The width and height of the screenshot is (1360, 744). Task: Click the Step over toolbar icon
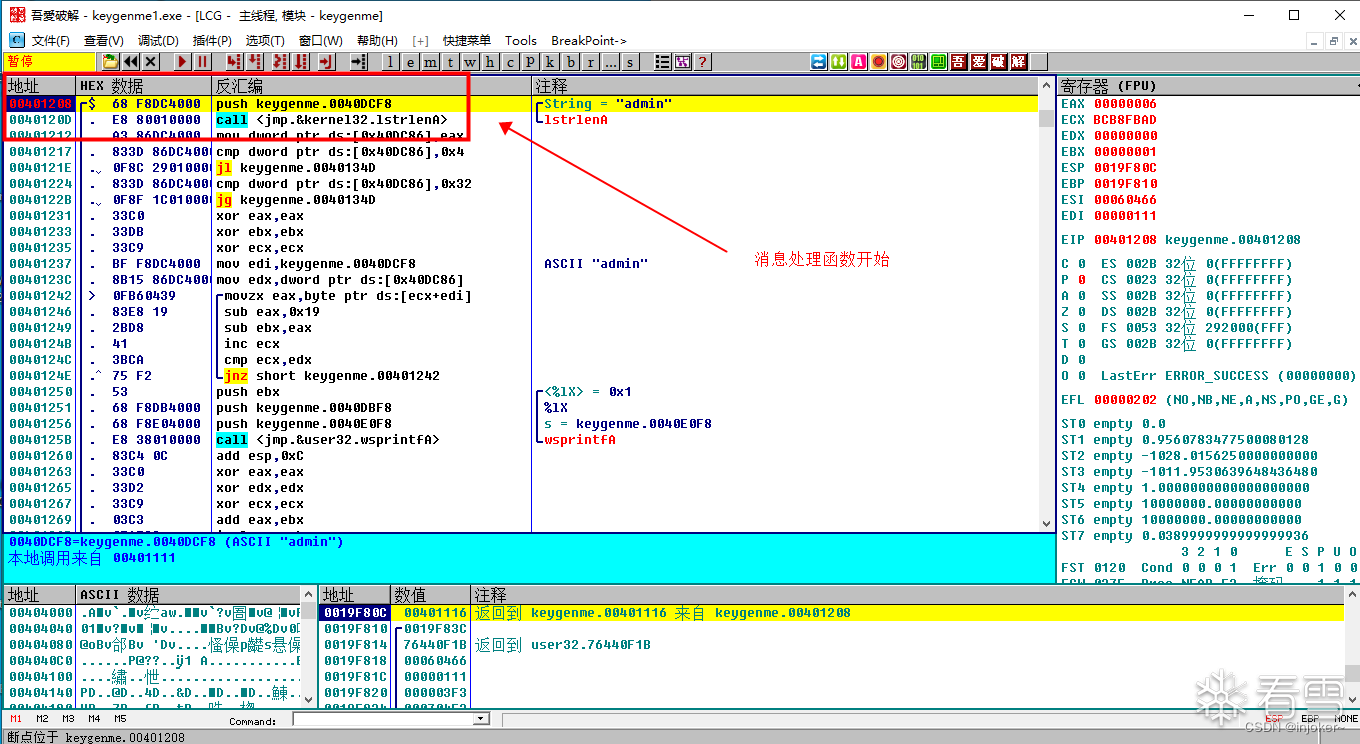point(255,62)
